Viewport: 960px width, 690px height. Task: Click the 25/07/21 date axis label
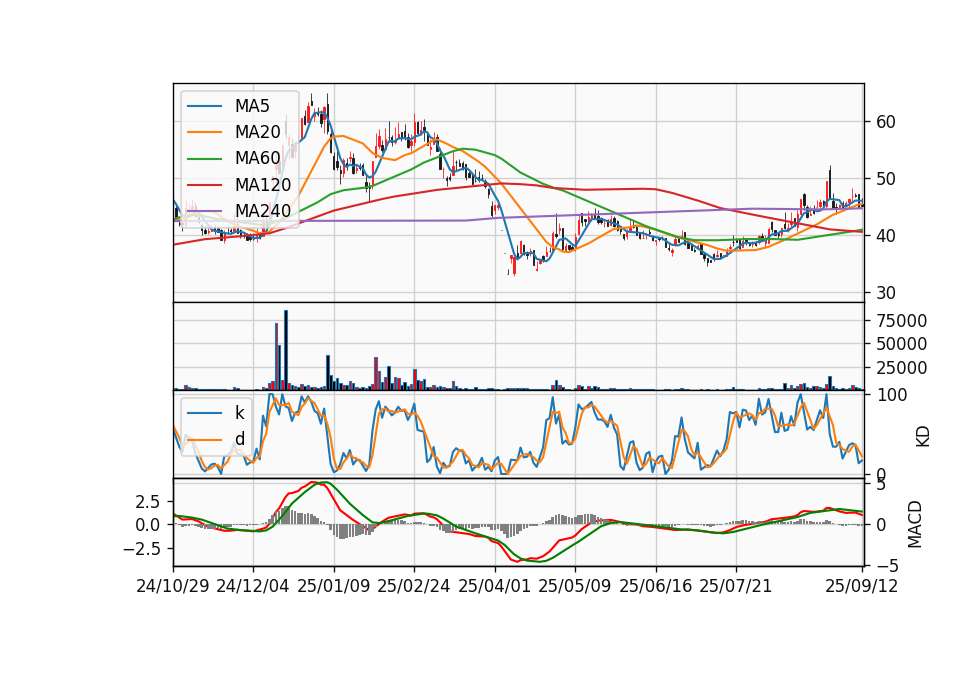[735, 586]
